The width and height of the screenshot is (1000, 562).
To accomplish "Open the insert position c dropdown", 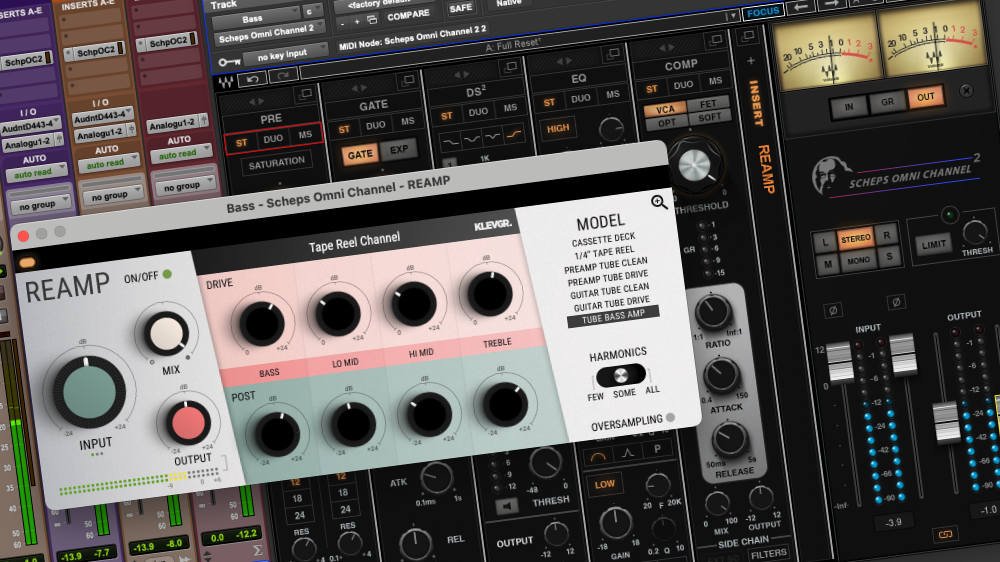I will click(x=311, y=11).
